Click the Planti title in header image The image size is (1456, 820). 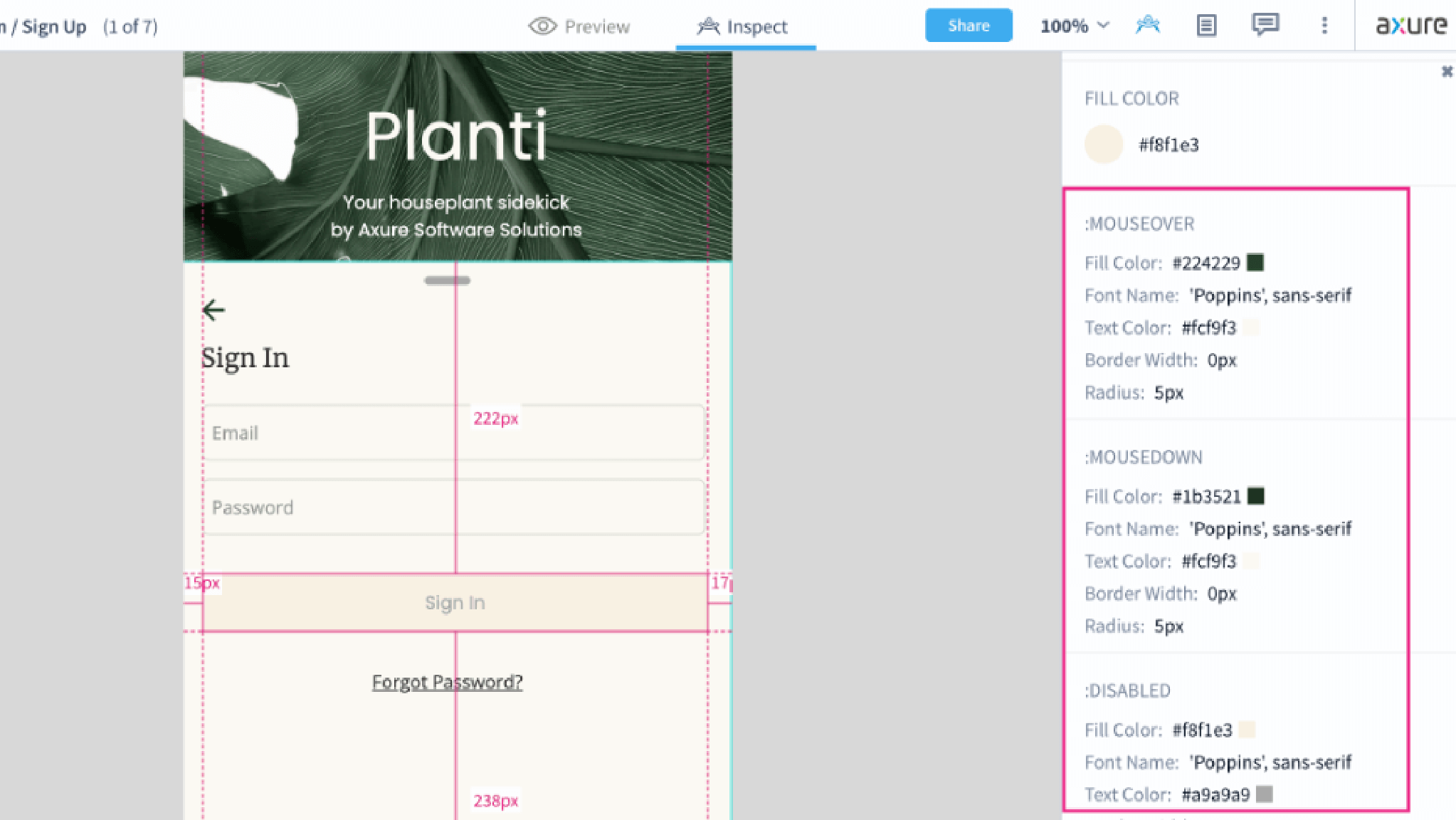click(456, 135)
